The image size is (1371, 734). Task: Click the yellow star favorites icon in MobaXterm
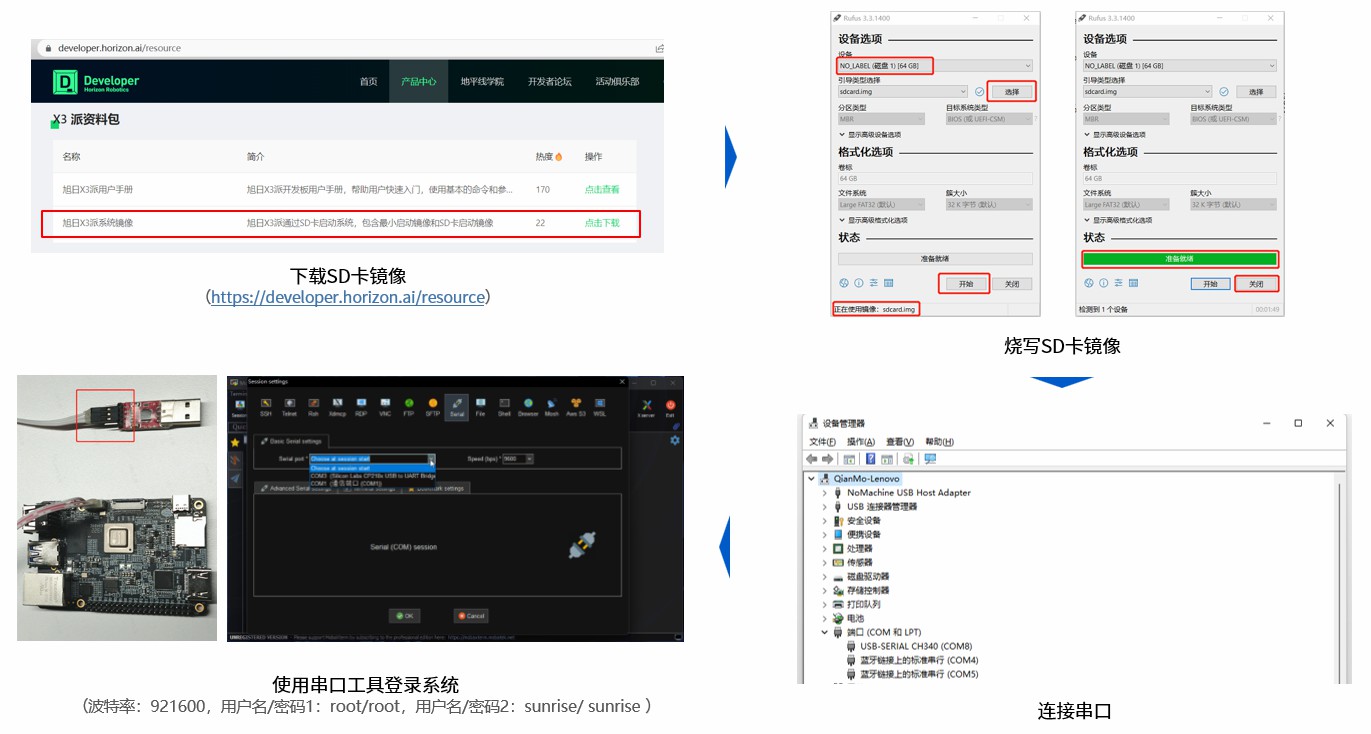click(234, 441)
